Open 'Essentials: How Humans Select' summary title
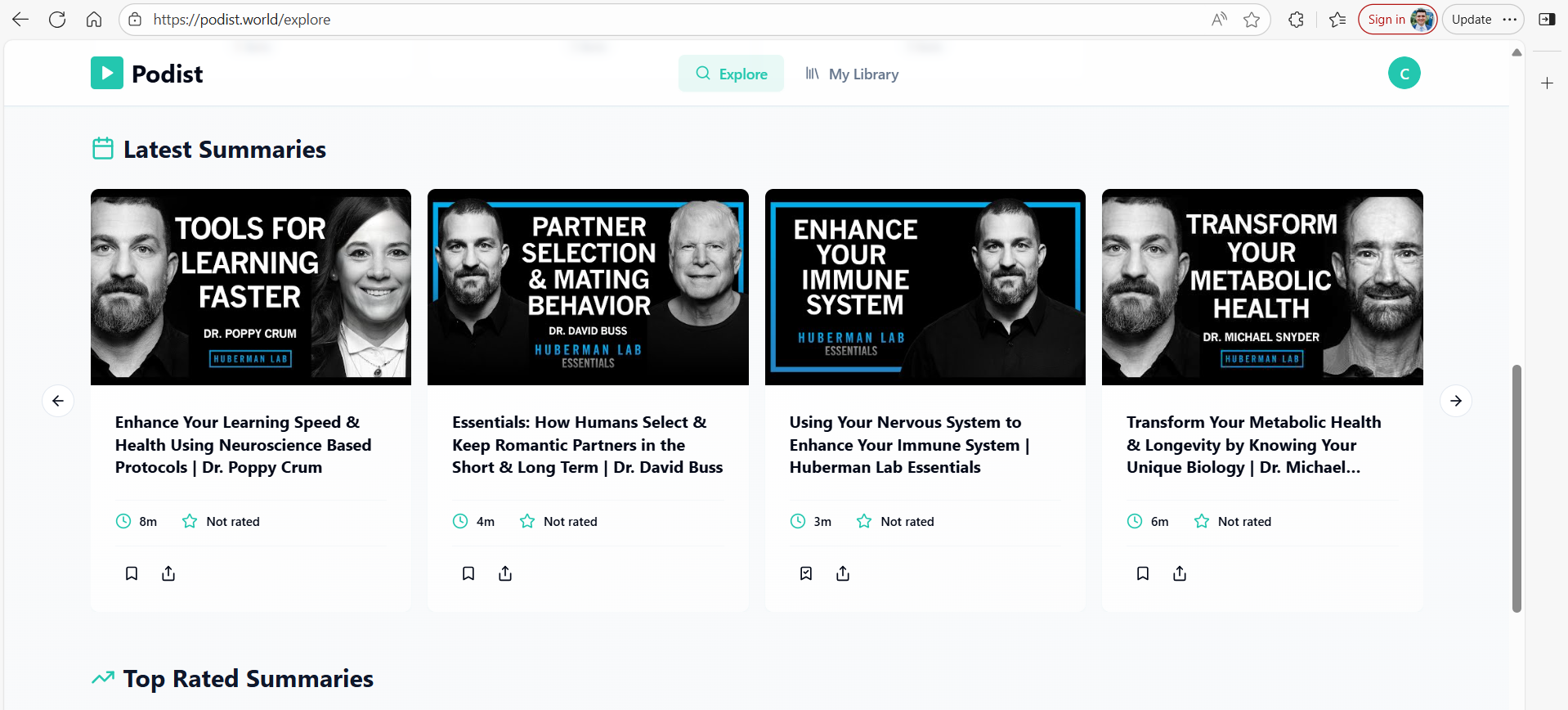Viewport: 1568px width, 710px height. [587, 445]
